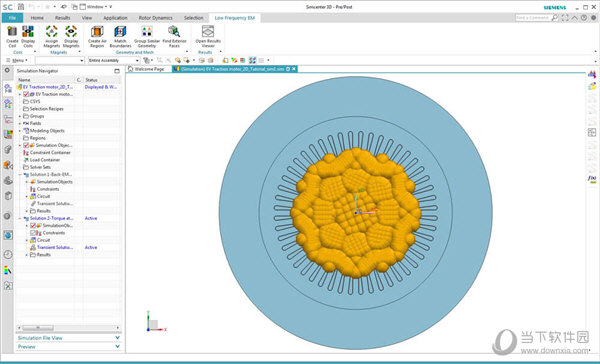Toggle Solution 2 Constraints checkbox

[x=33, y=233]
